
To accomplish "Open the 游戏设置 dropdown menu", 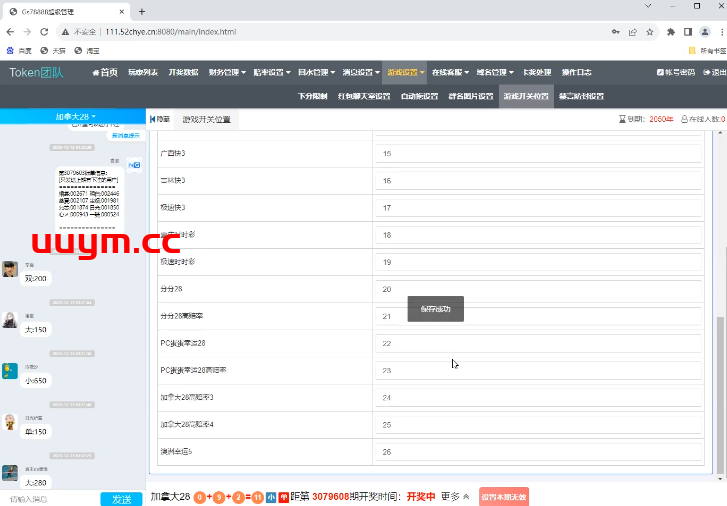I will 406,72.
